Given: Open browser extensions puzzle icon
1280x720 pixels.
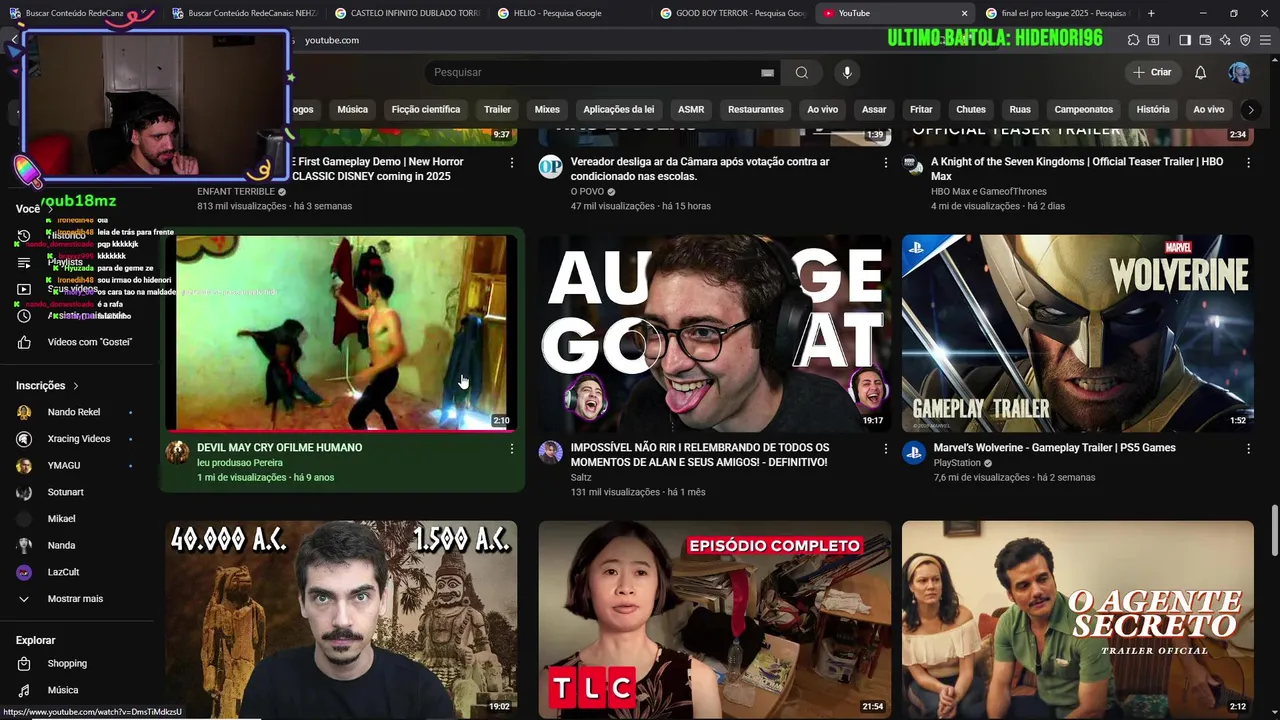Looking at the screenshot, I should (x=1133, y=40).
